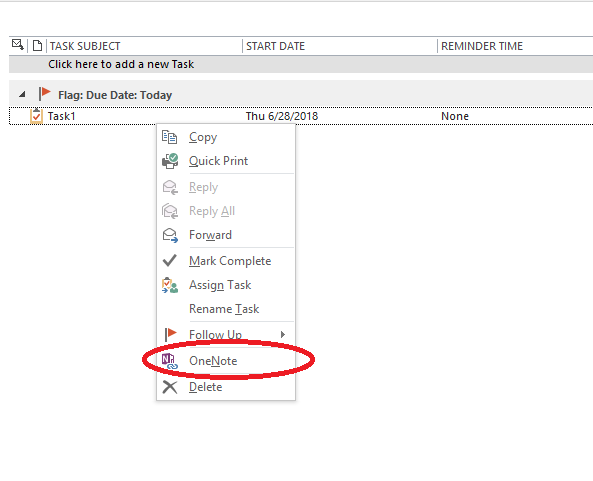The width and height of the screenshot is (593, 481).
Task: Send task to OneNote via menu
Action: point(226,361)
